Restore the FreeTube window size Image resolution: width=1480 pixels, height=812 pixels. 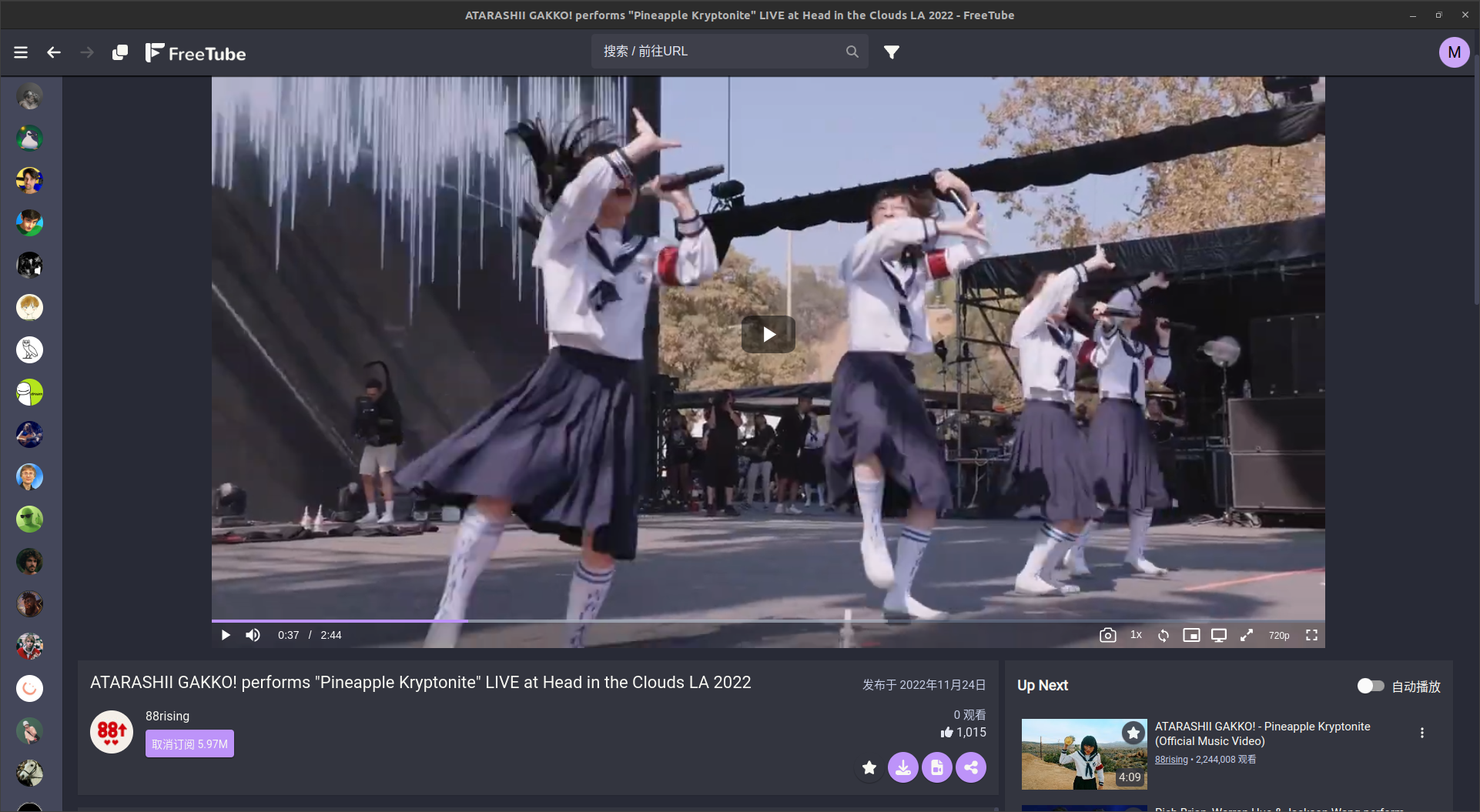[1438, 15]
